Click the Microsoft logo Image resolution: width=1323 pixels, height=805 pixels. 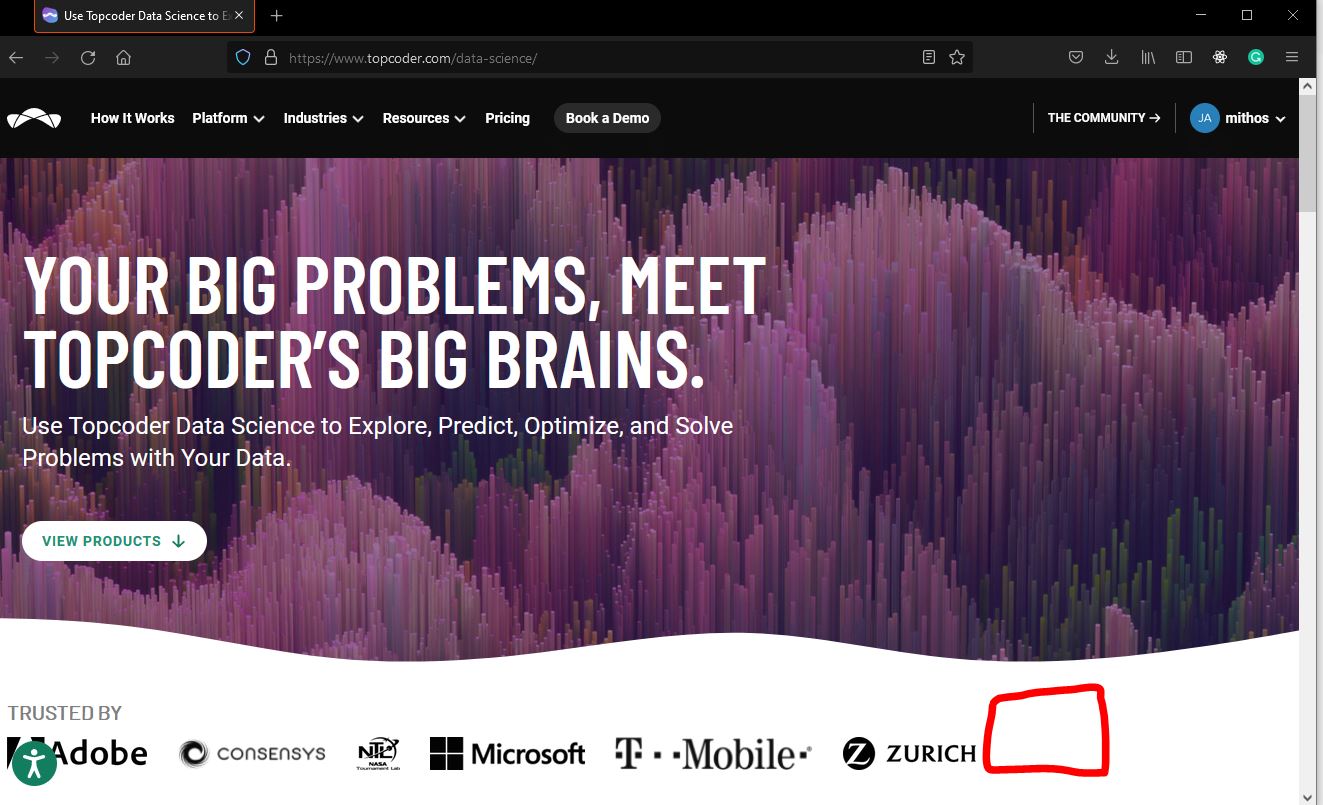pos(507,753)
